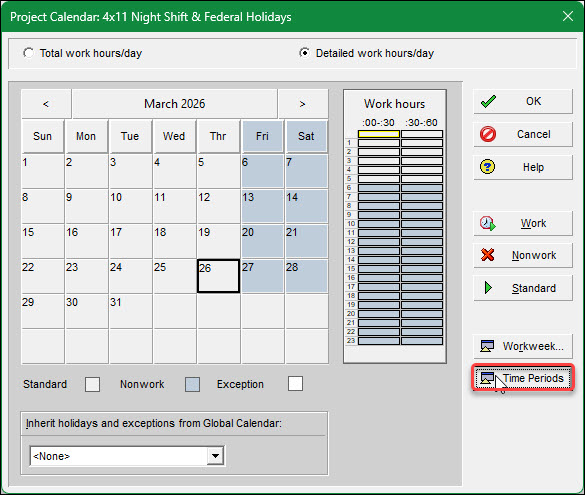Click the March 2026 month title button
The height and width of the screenshot is (495, 585).
tap(175, 104)
